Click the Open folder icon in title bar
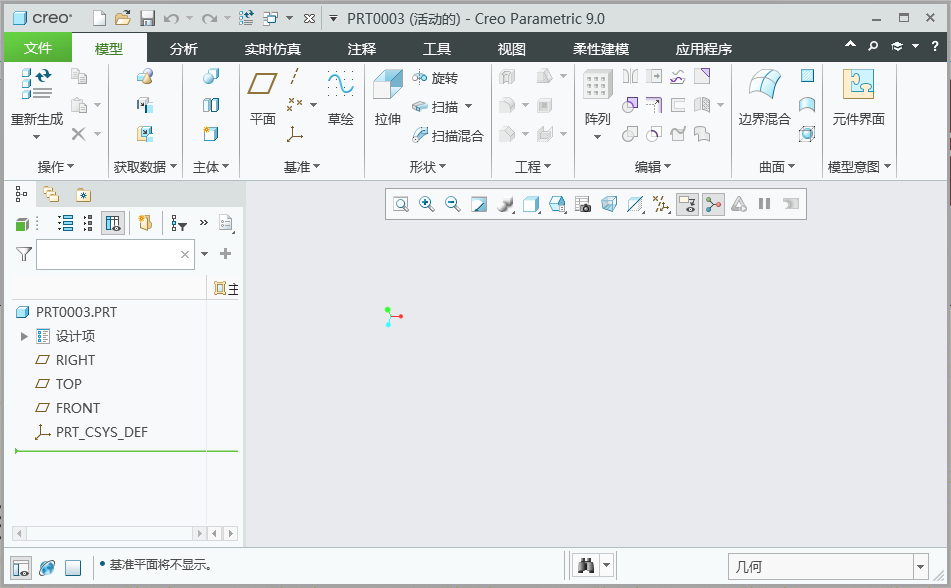Viewport: 951px width, 588px height. click(x=123, y=19)
